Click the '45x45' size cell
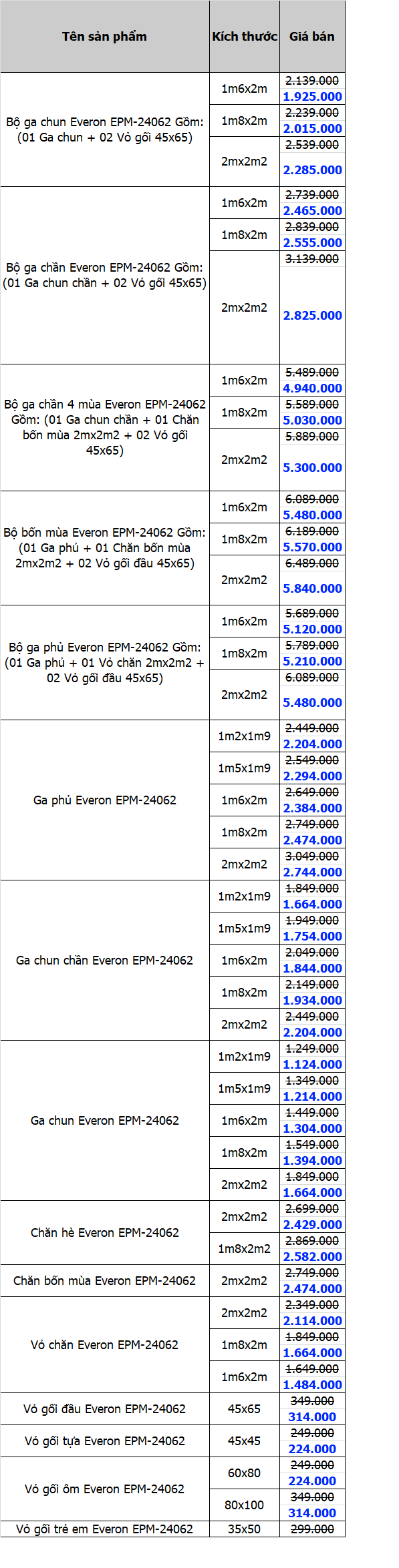Viewport: 399px width, 1568px height. tap(245, 1441)
